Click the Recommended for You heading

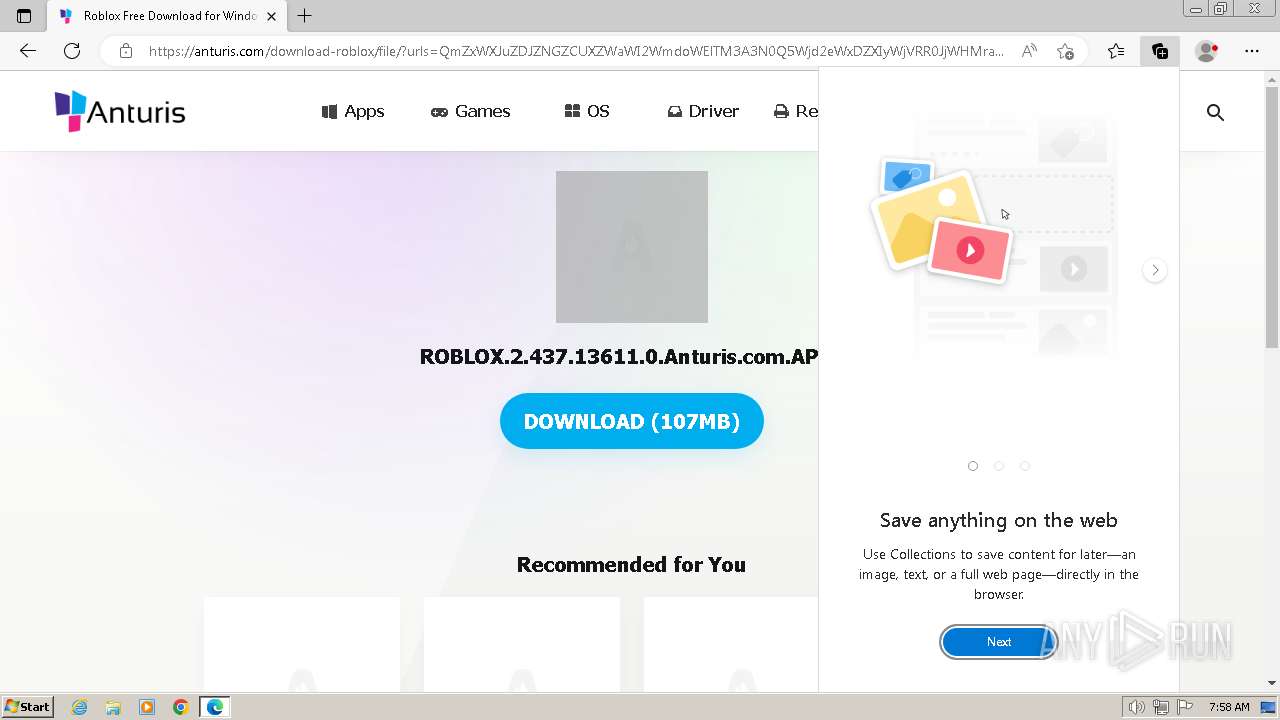631,565
